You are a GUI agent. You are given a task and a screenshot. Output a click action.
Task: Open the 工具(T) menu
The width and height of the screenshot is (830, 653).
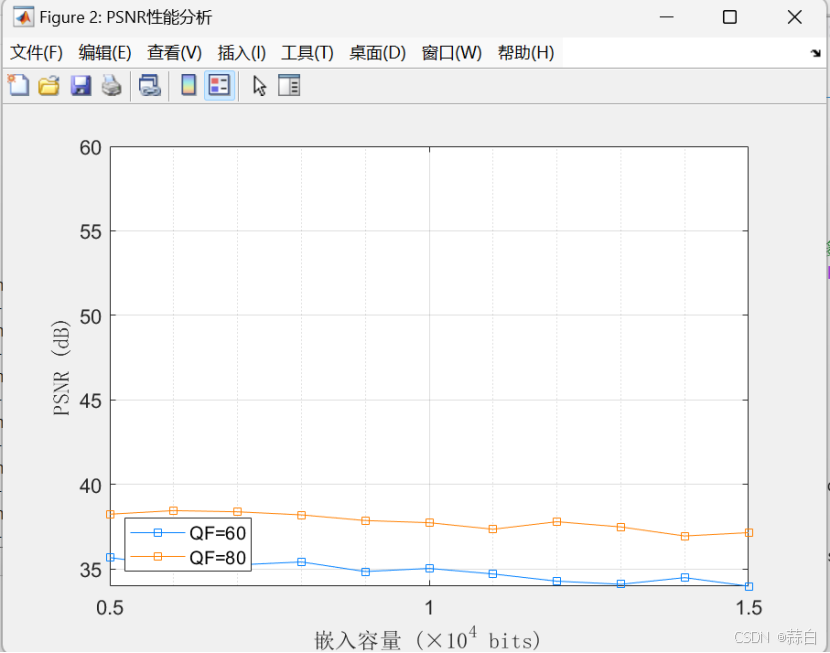point(305,52)
